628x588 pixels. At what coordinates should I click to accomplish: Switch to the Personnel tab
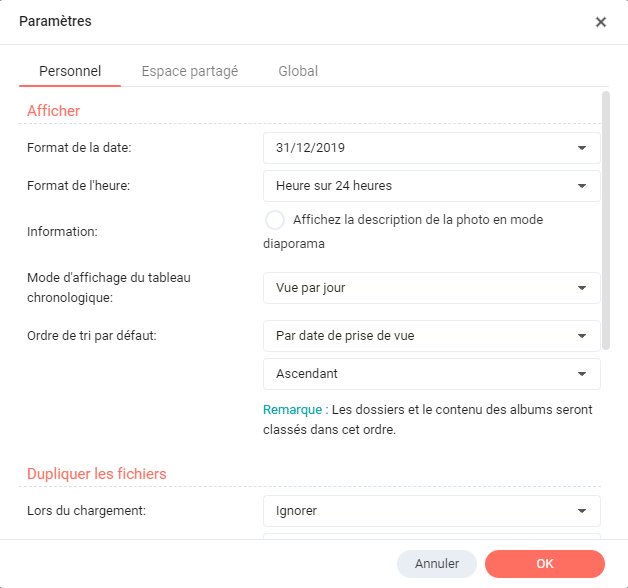[69, 71]
